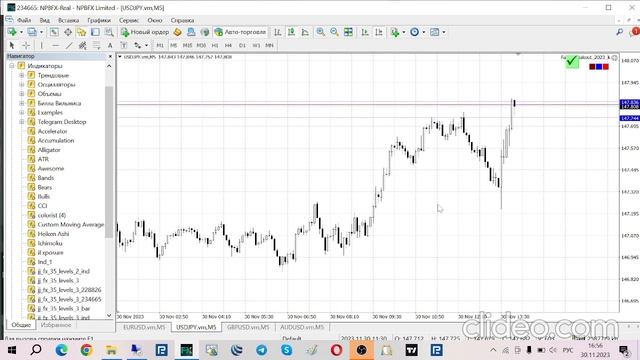Screen dimensions: 640x360
Task: Toggle chart shift
Action: (379, 32)
